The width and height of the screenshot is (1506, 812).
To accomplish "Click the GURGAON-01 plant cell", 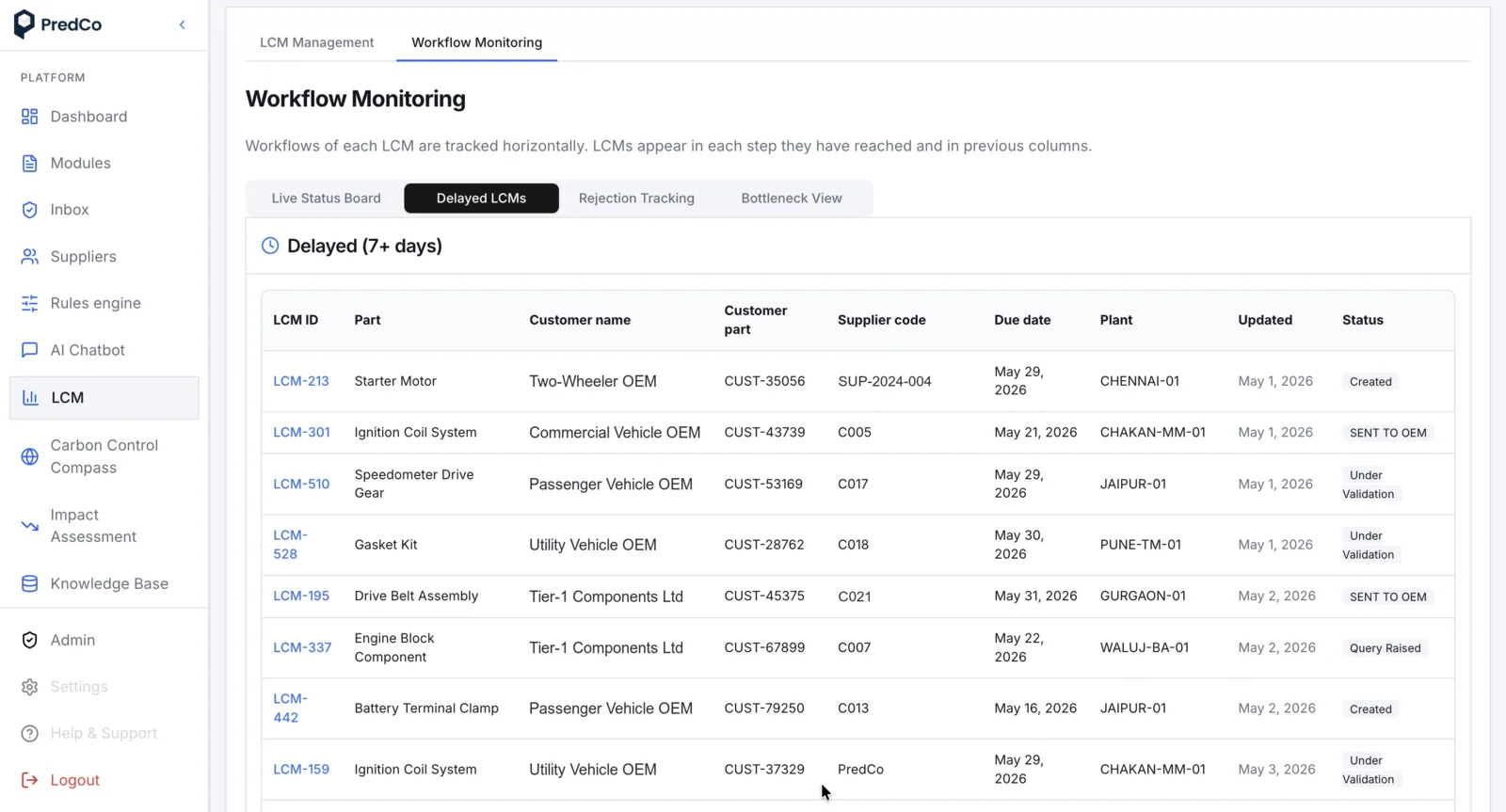I will (1143, 596).
